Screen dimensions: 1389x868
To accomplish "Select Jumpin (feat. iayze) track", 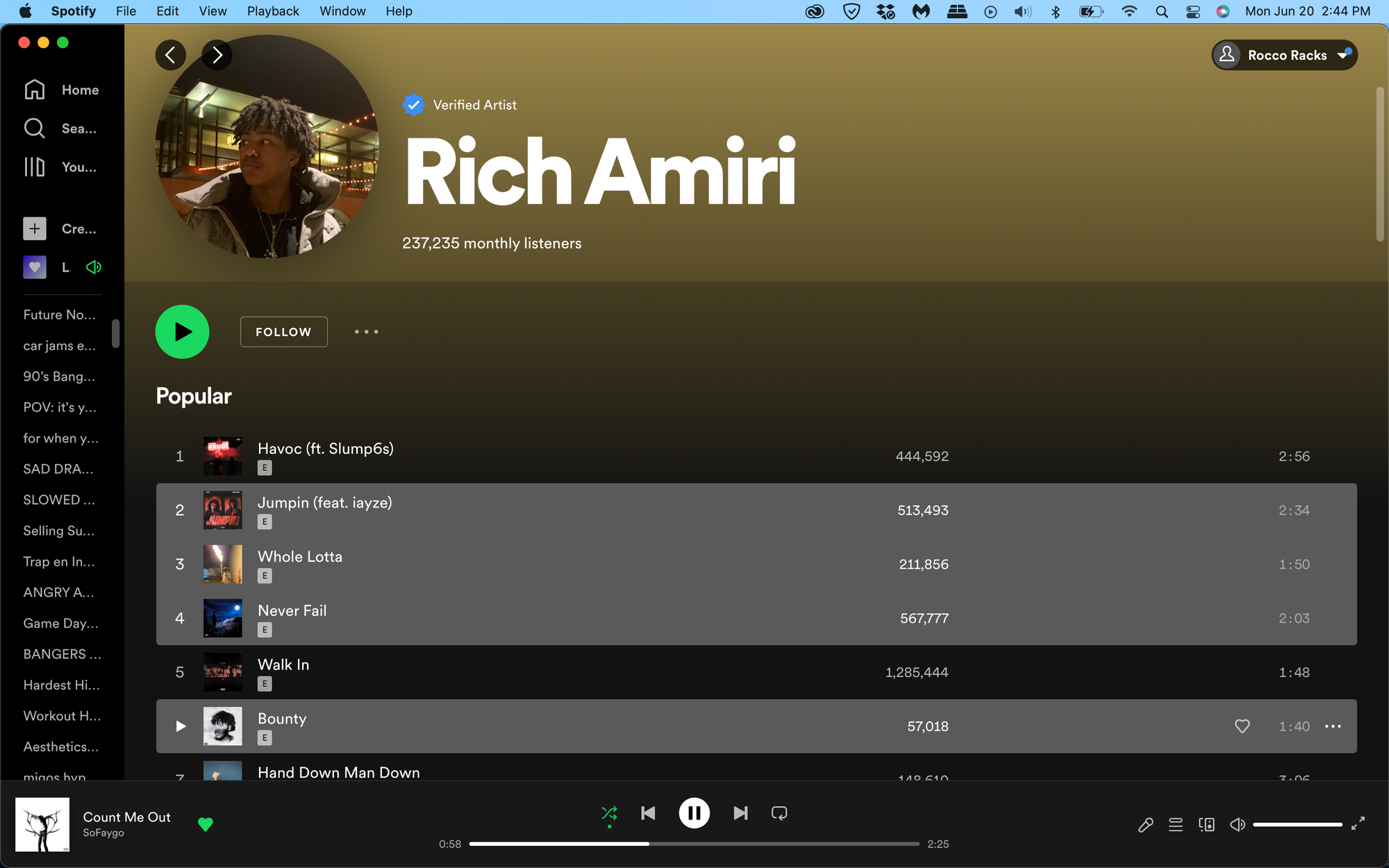I will point(756,510).
